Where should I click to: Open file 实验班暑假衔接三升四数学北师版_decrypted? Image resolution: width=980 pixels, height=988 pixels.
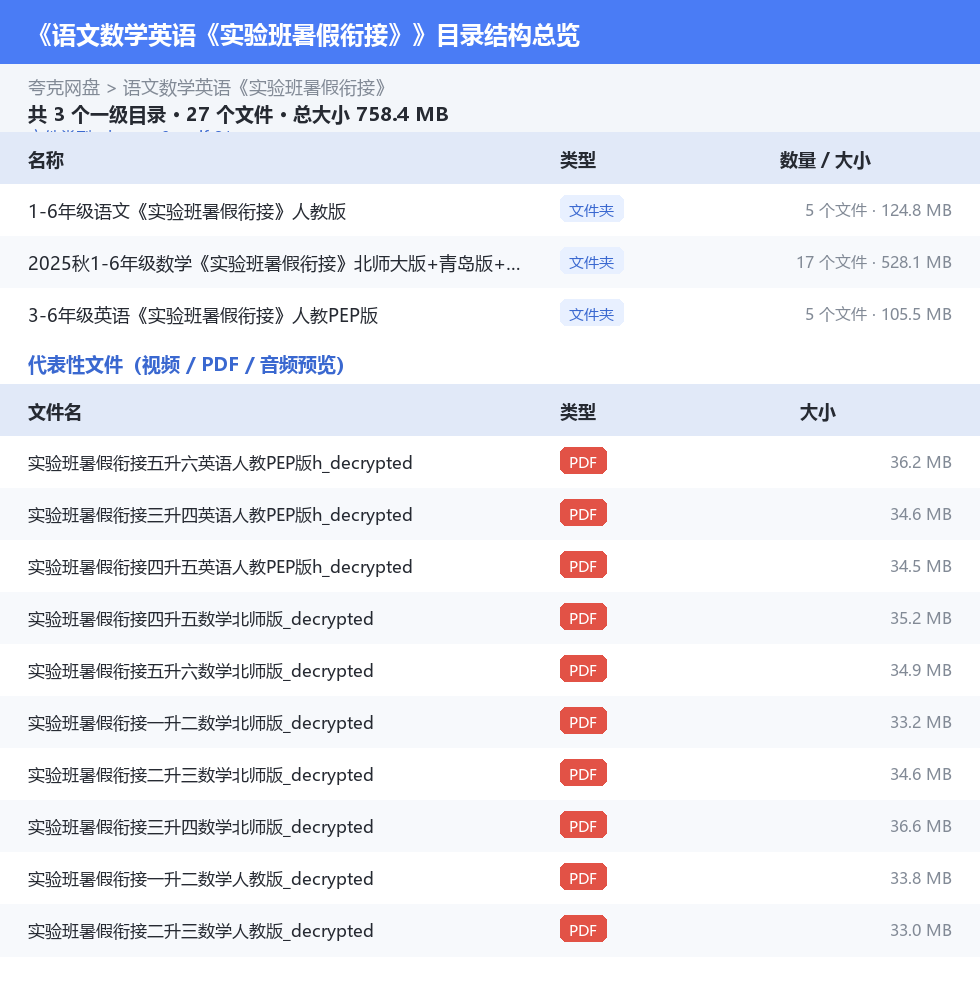coord(200,827)
